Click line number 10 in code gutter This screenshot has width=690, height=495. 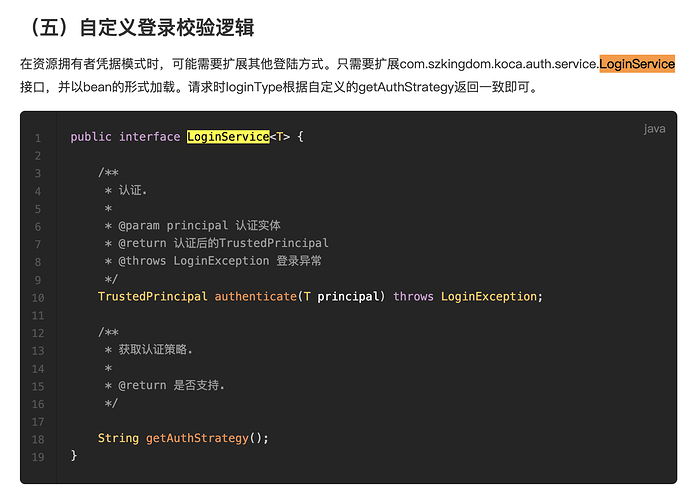[x=37, y=298]
